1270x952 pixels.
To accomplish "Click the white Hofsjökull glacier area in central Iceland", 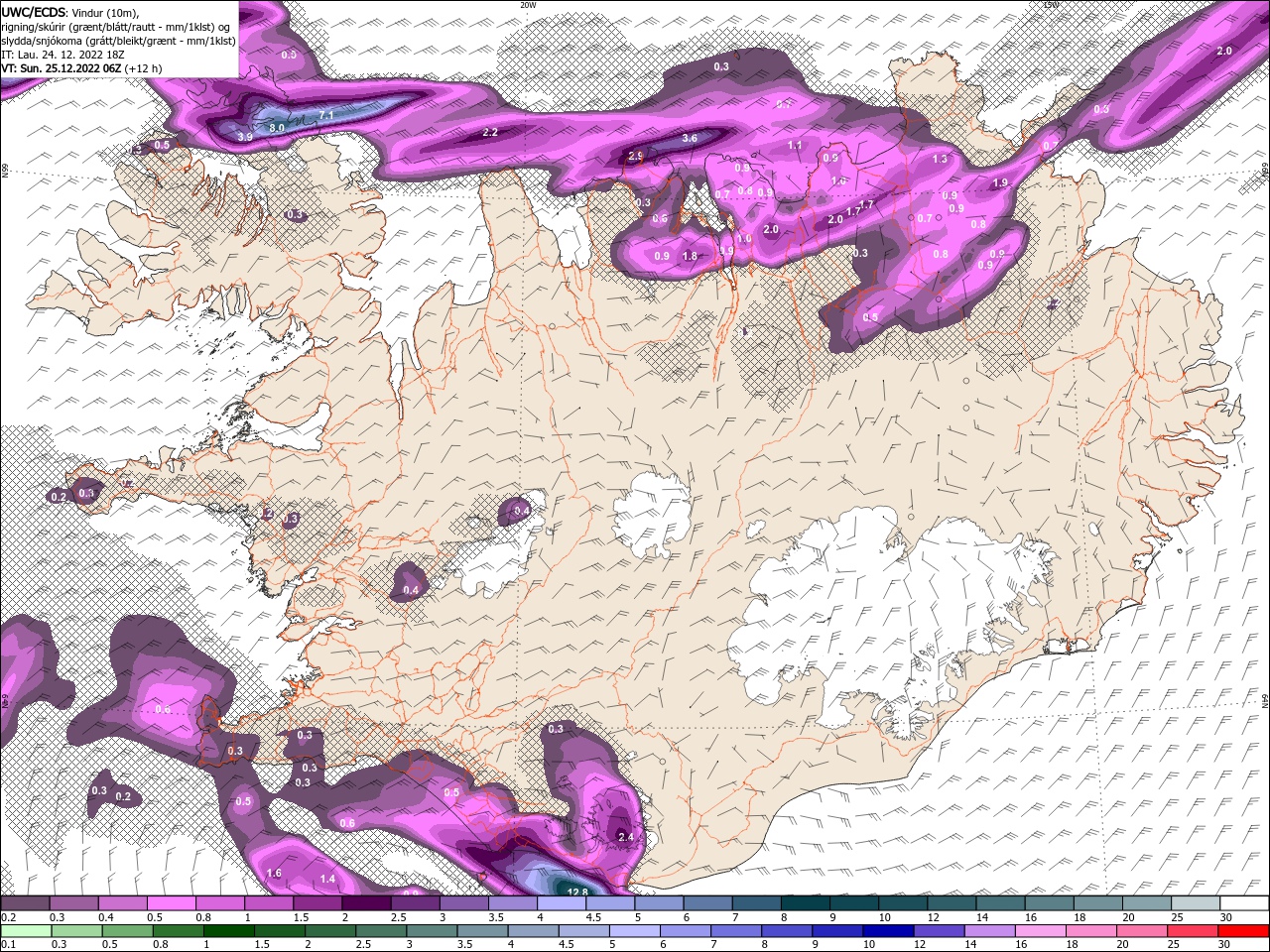I will (x=652, y=514).
